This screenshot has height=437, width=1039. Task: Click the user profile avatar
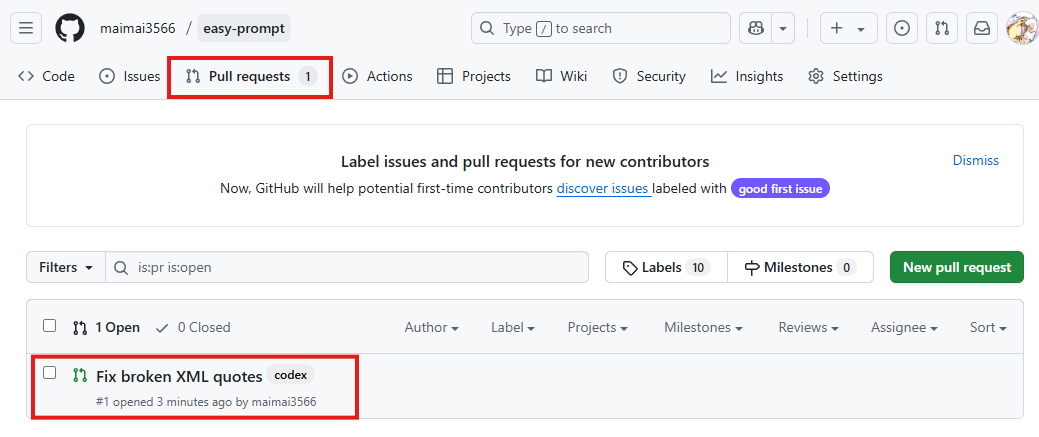pos(1022,29)
